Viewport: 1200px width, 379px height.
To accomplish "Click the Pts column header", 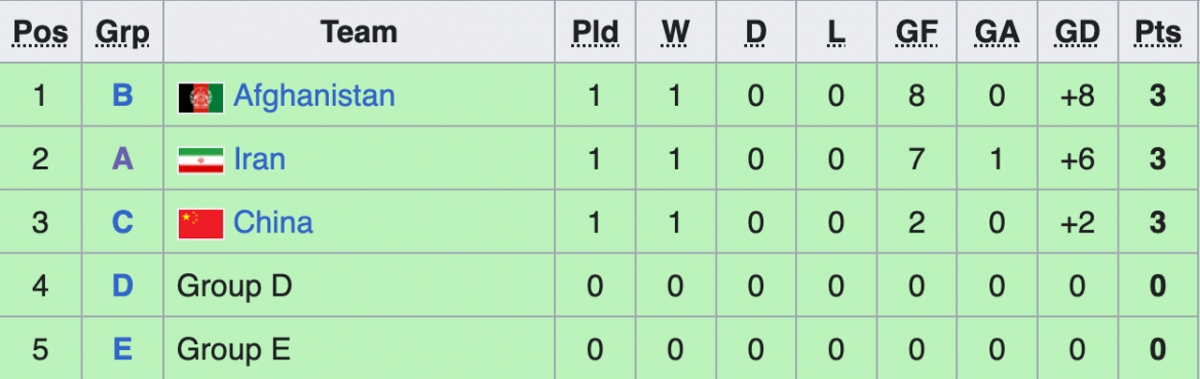I will (x=1158, y=33).
